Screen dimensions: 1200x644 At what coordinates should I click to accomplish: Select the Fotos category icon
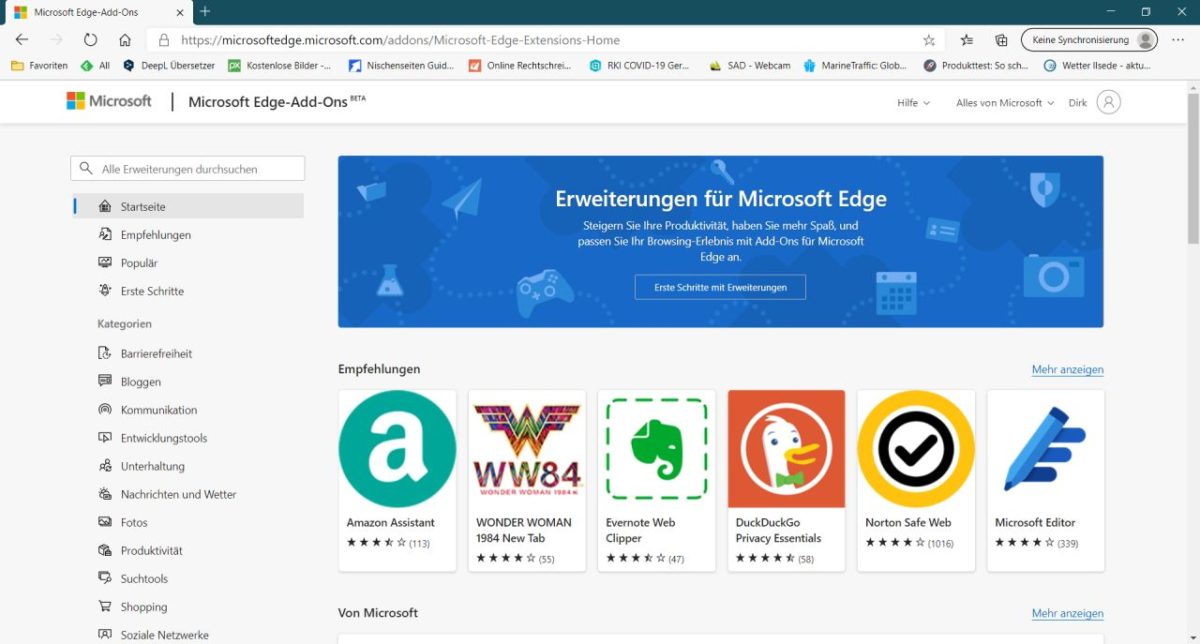tap(106, 522)
